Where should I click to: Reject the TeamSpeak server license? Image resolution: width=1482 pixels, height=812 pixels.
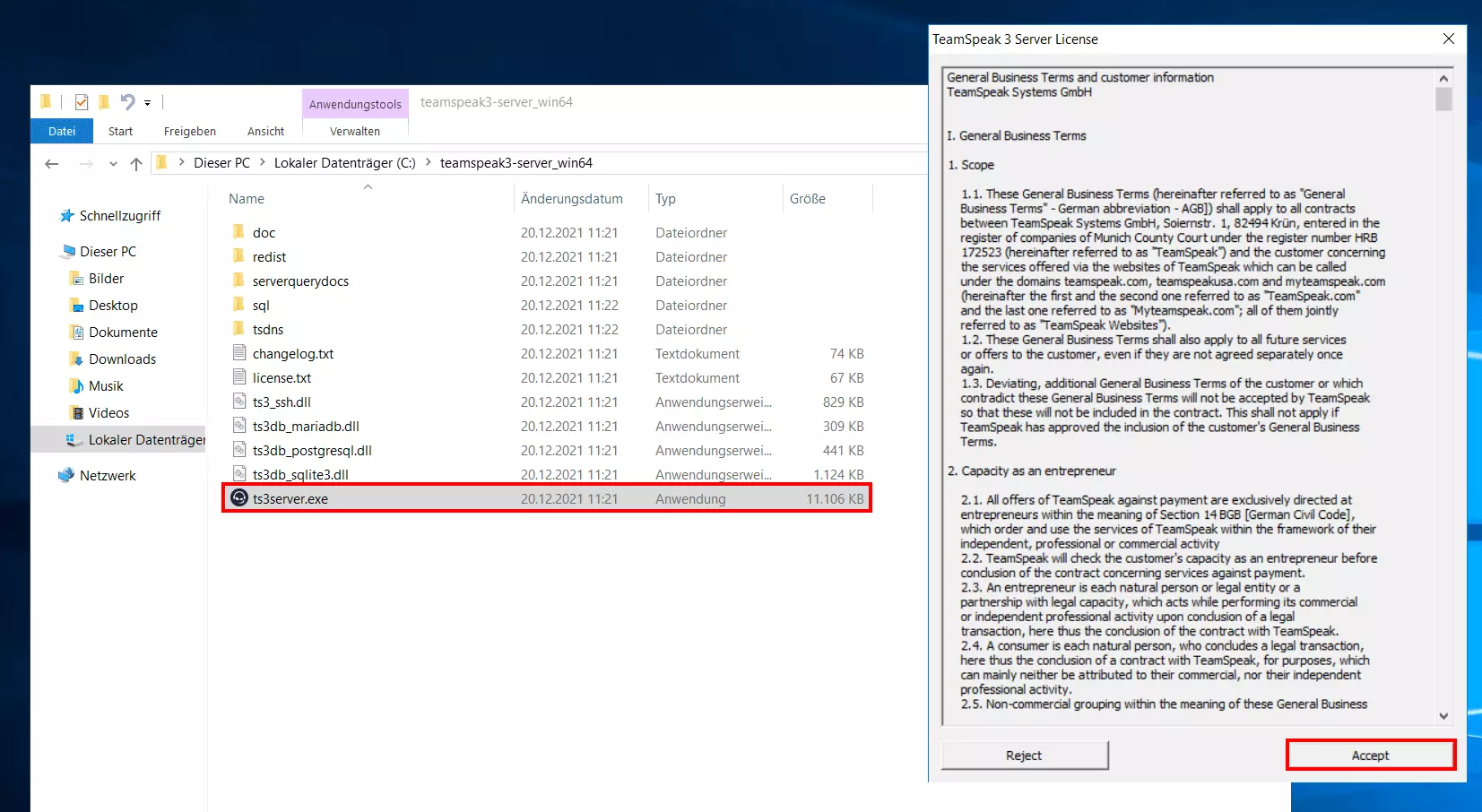(x=1025, y=756)
